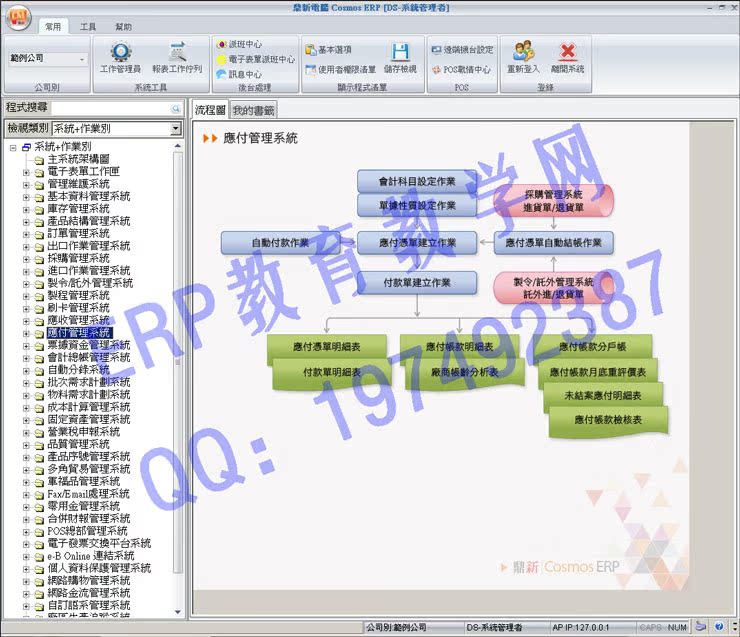Open 自動付款作業 flow box

pos(280,243)
